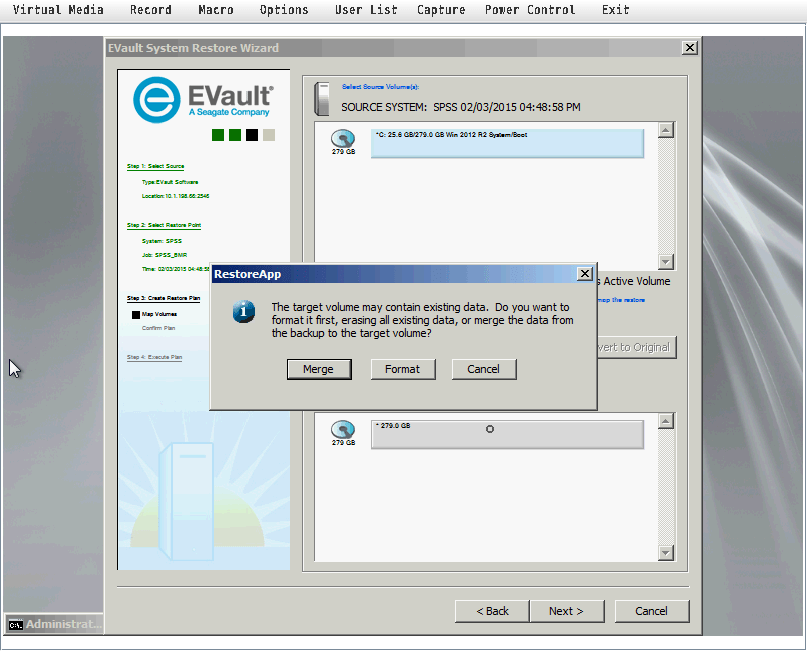Click the target volume list scroll-up arrow
Viewport: 807px width, 651px height.
coord(666,421)
